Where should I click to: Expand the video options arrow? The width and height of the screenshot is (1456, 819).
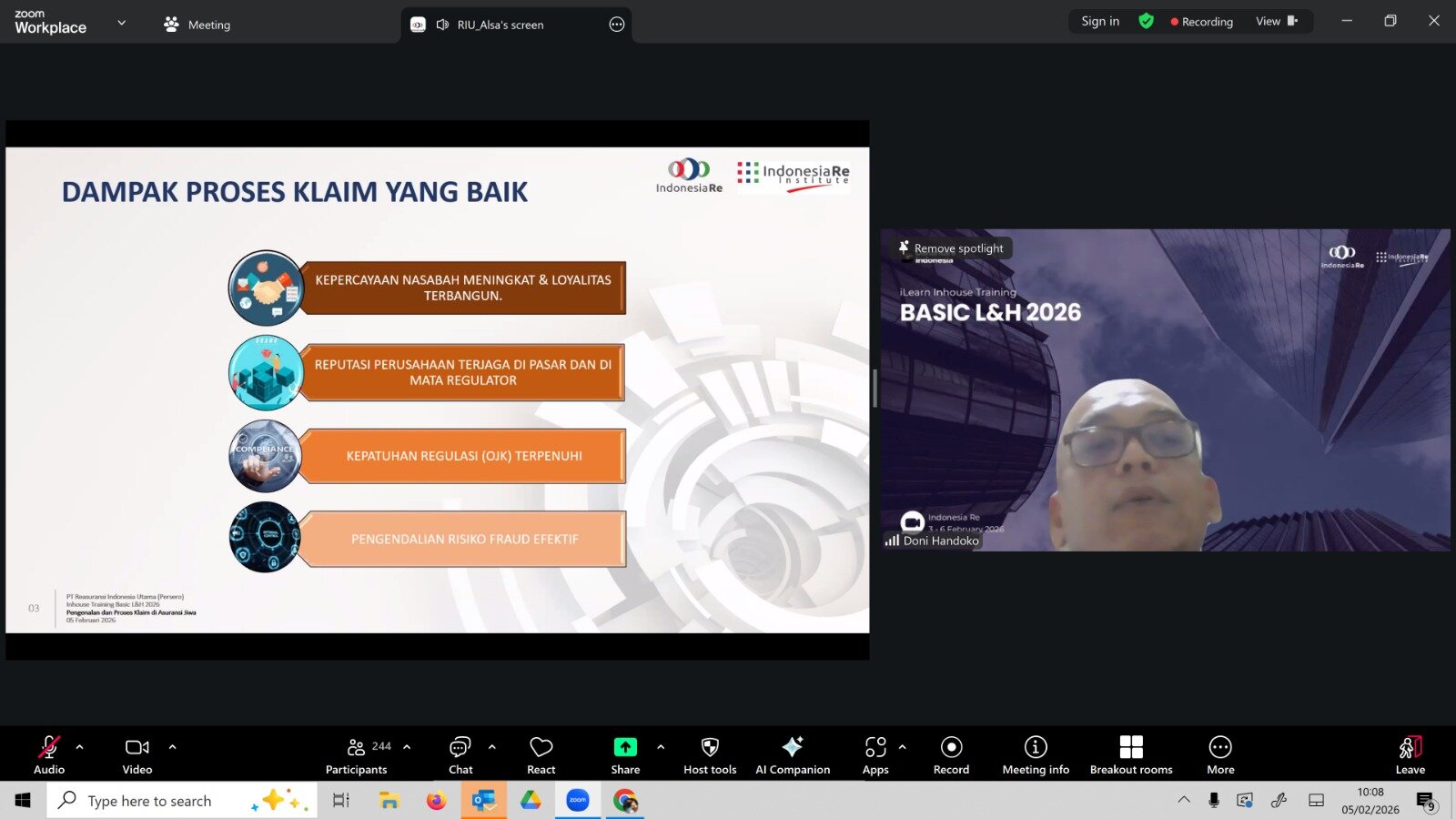point(173,747)
